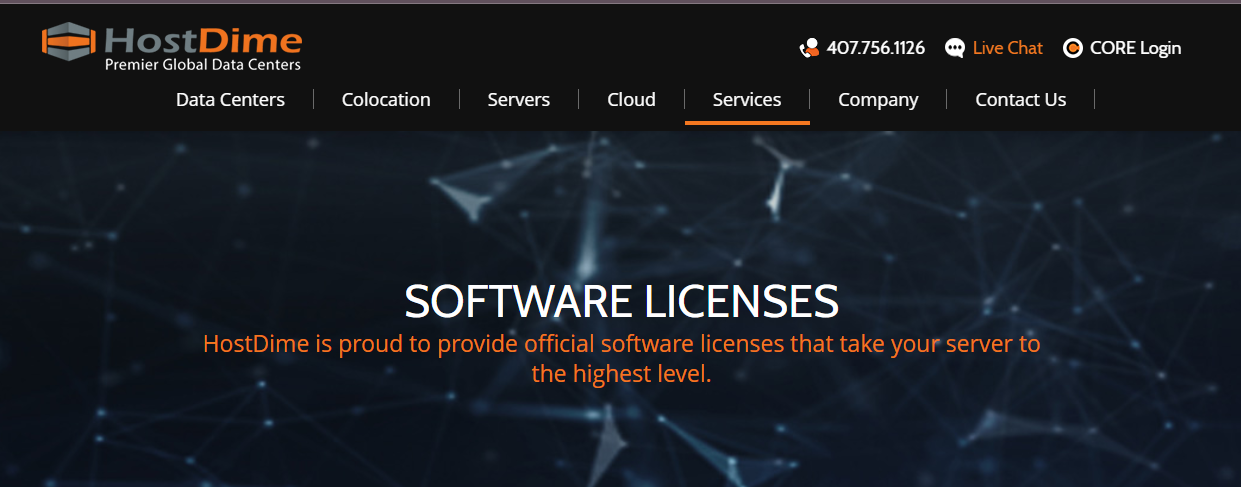Viewport: 1241px width, 487px height.
Task: Dial the 407.756.1126 phone number link
Action: click(875, 48)
